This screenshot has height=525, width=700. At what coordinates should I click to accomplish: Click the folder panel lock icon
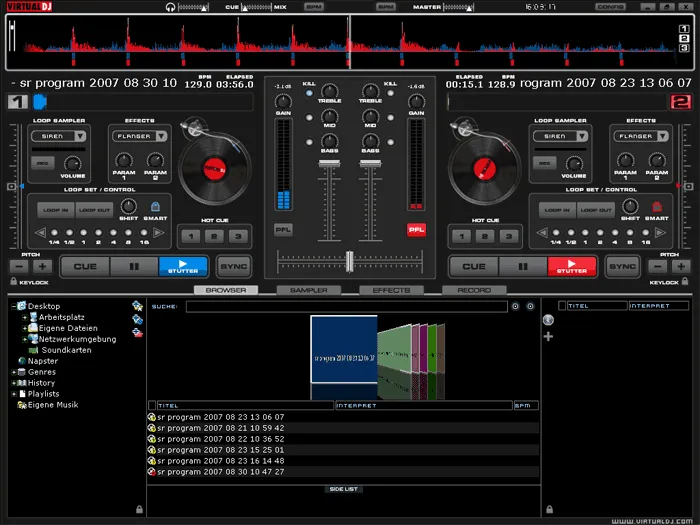coord(139,509)
